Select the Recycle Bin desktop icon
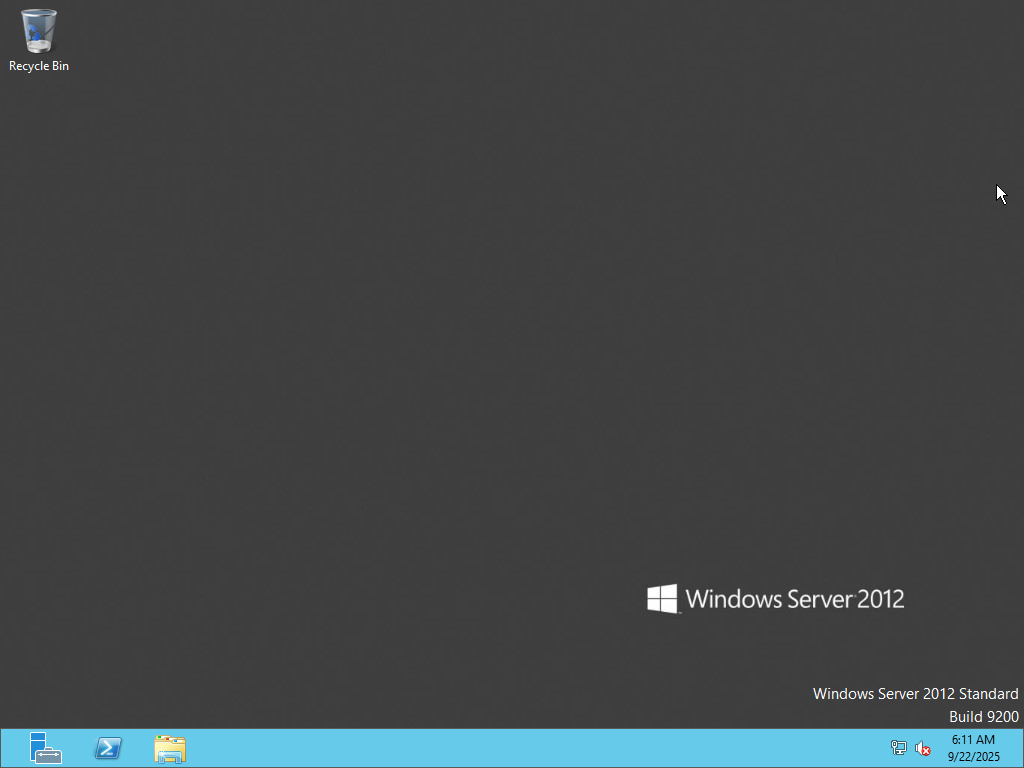 39,31
